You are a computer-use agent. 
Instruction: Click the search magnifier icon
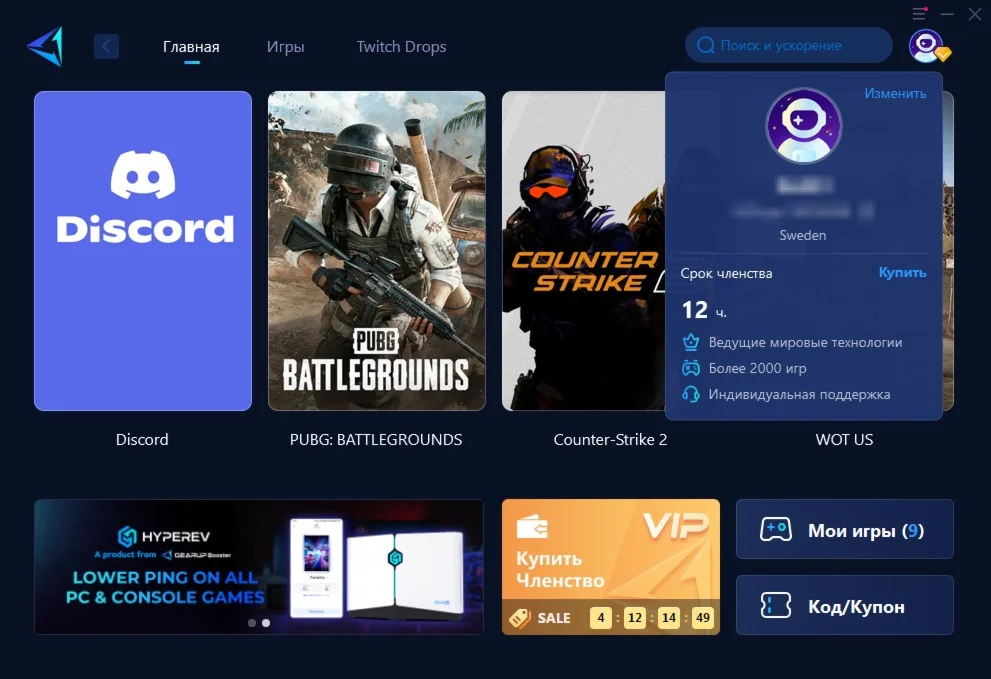(x=705, y=46)
